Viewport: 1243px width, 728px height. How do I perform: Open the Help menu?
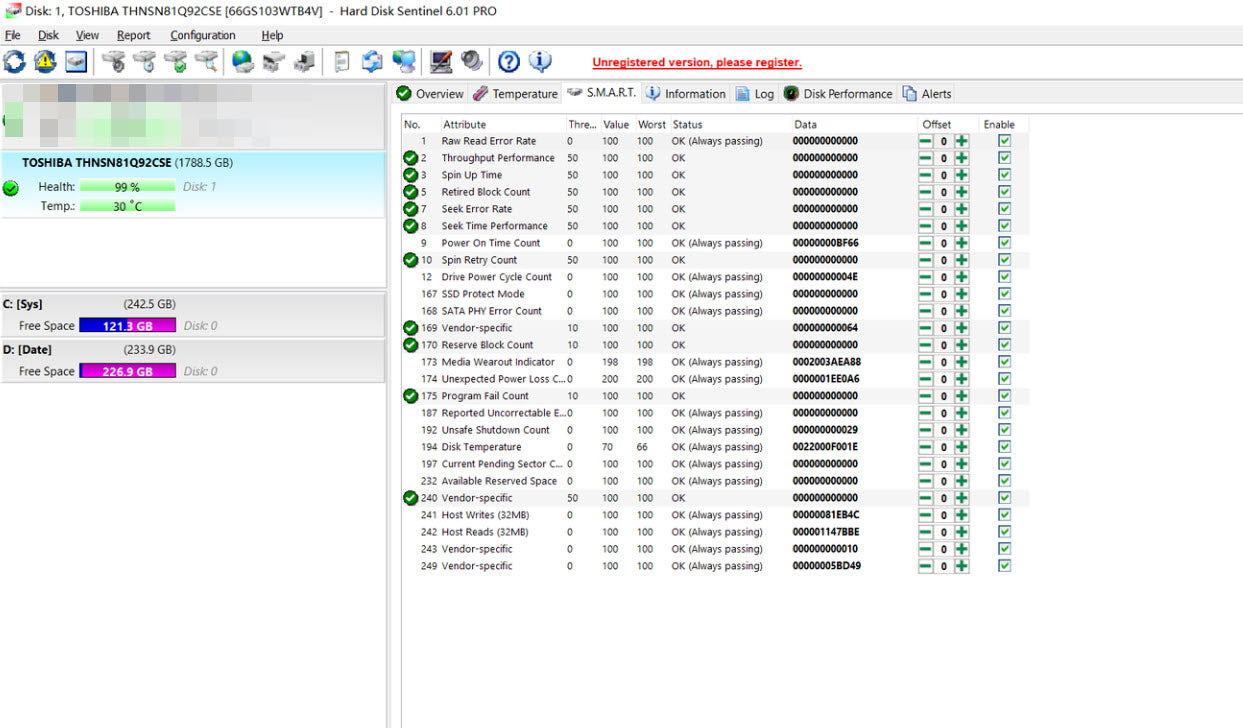click(272, 35)
